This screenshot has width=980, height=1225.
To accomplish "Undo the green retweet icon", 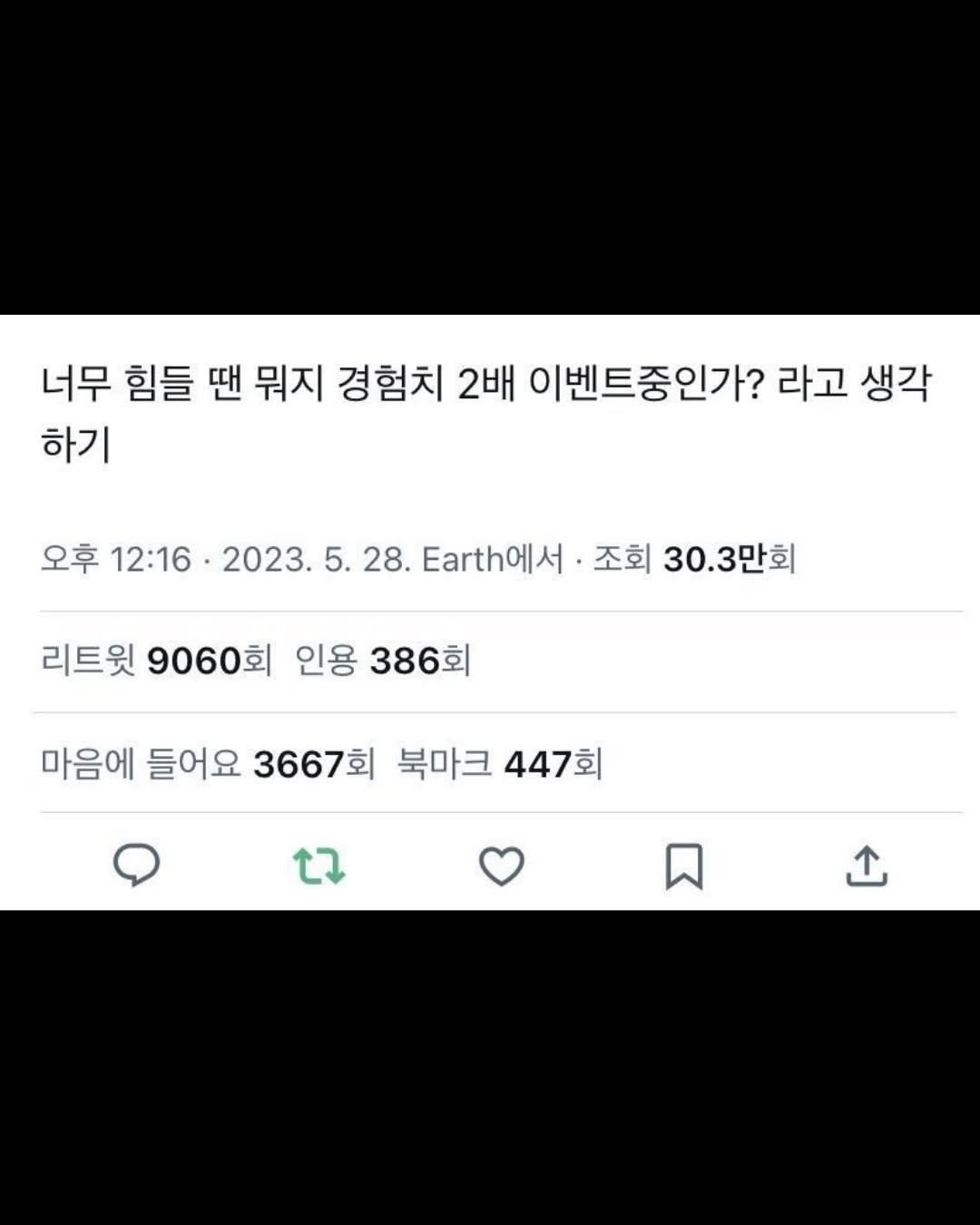I will pyautogui.click(x=319, y=867).
